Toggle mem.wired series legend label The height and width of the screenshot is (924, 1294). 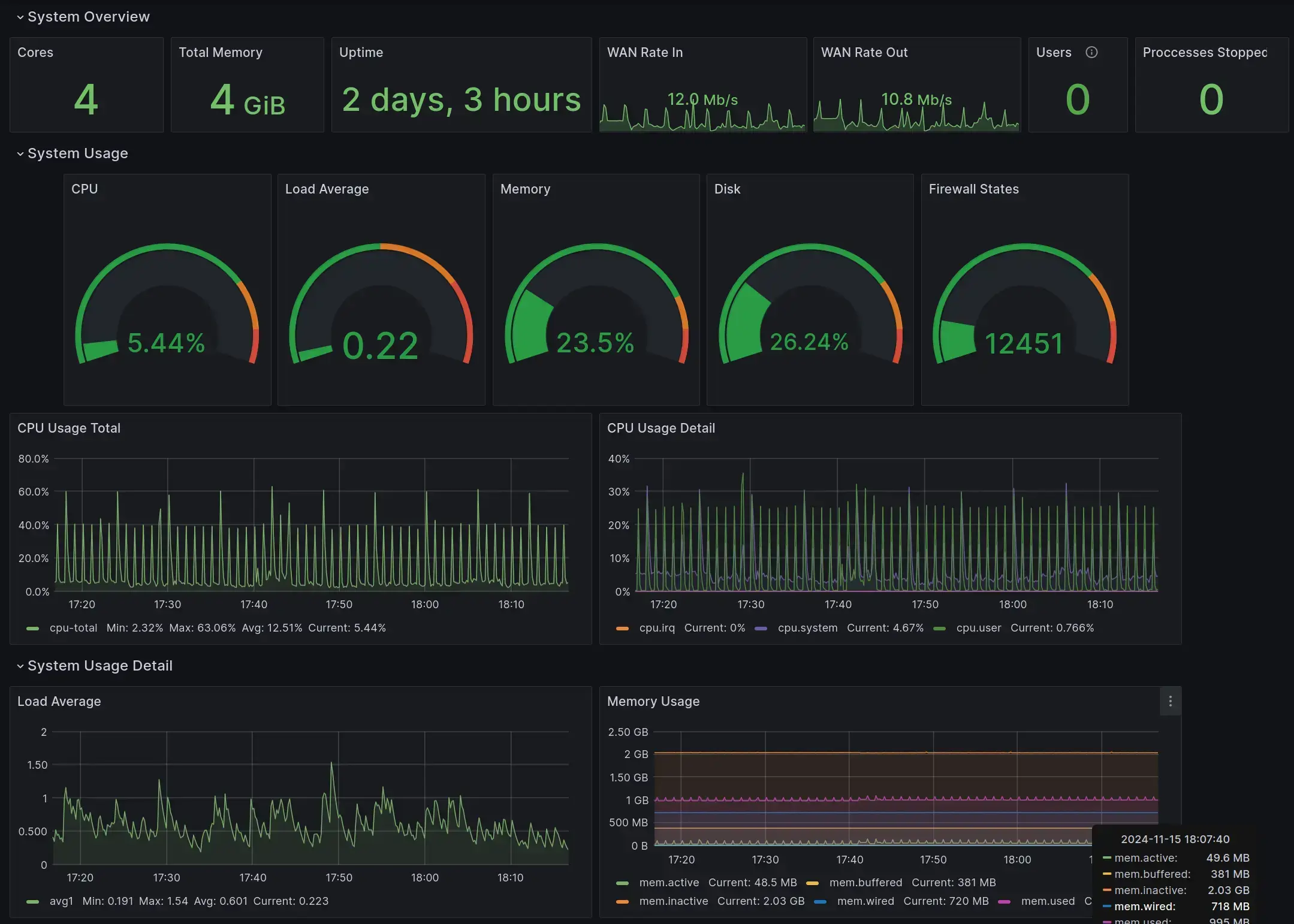[865, 901]
